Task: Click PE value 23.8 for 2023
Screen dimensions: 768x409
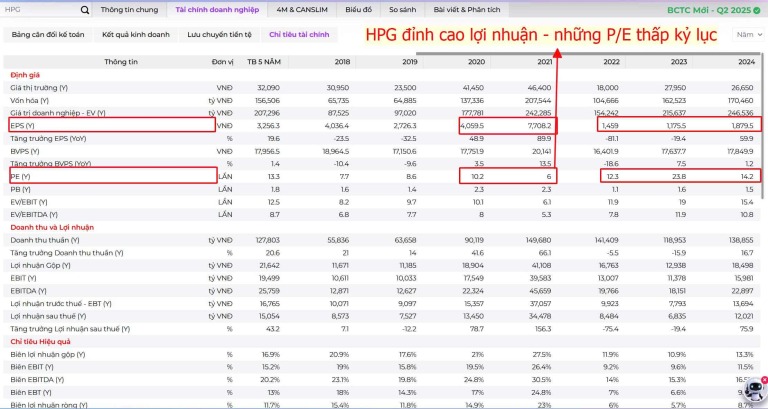Action: (679, 176)
